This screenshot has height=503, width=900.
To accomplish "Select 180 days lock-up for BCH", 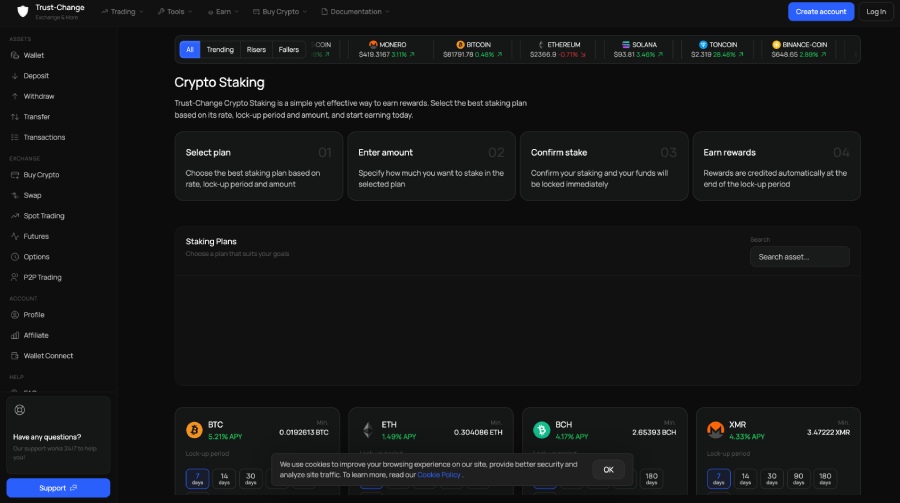I will pyautogui.click(x=651, y=478).
